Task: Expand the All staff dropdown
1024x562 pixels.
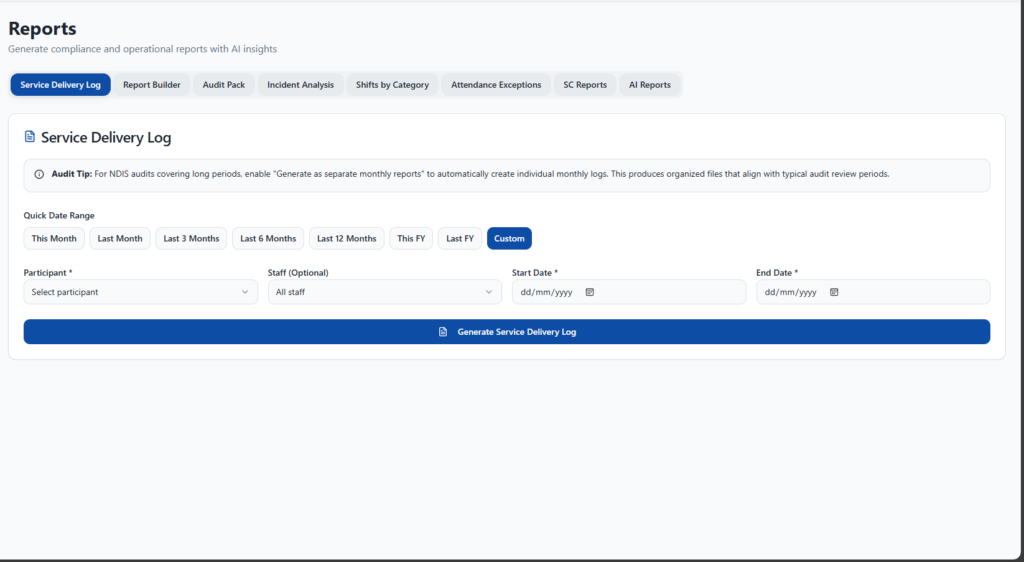Action: (384, 292)
